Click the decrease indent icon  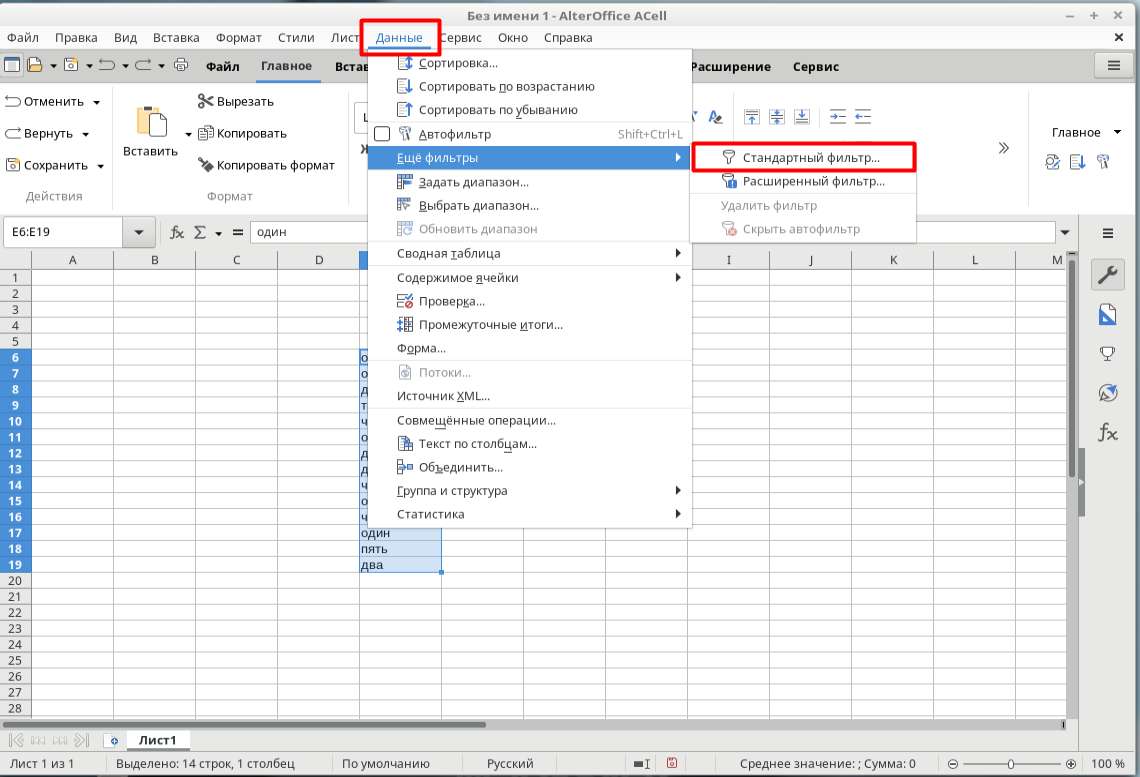[862, 116]
